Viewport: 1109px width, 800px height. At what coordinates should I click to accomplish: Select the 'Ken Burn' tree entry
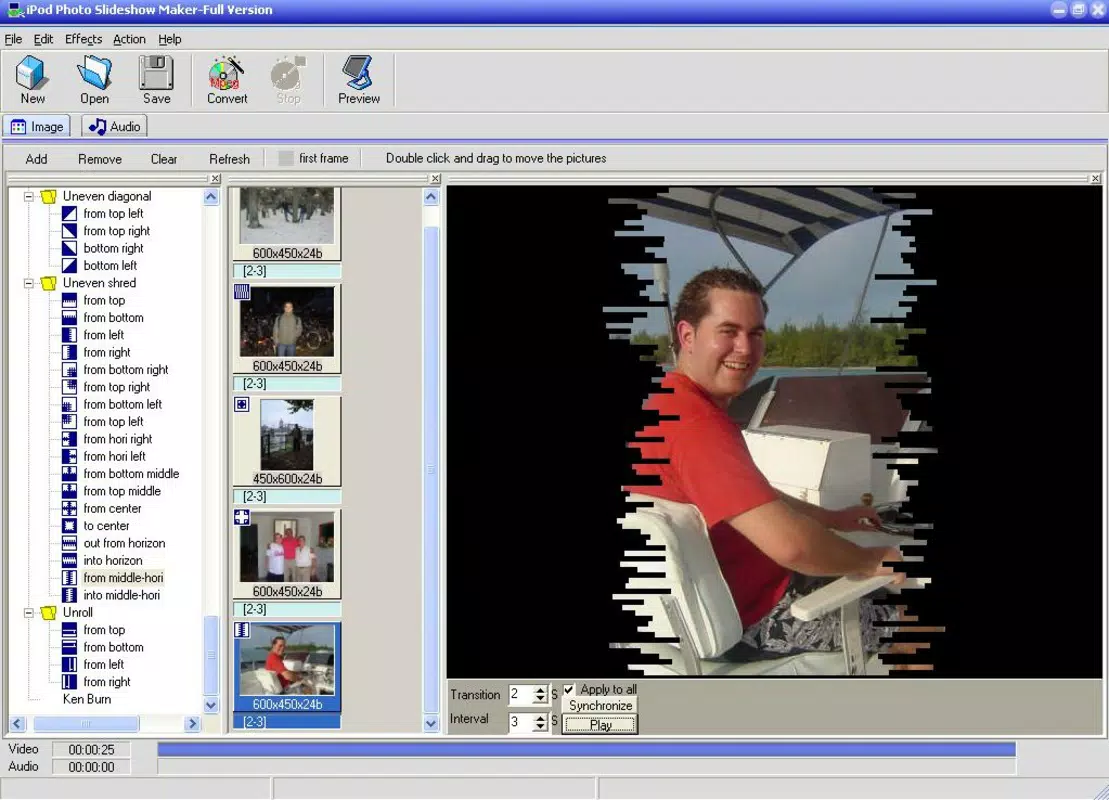[87, 699]
